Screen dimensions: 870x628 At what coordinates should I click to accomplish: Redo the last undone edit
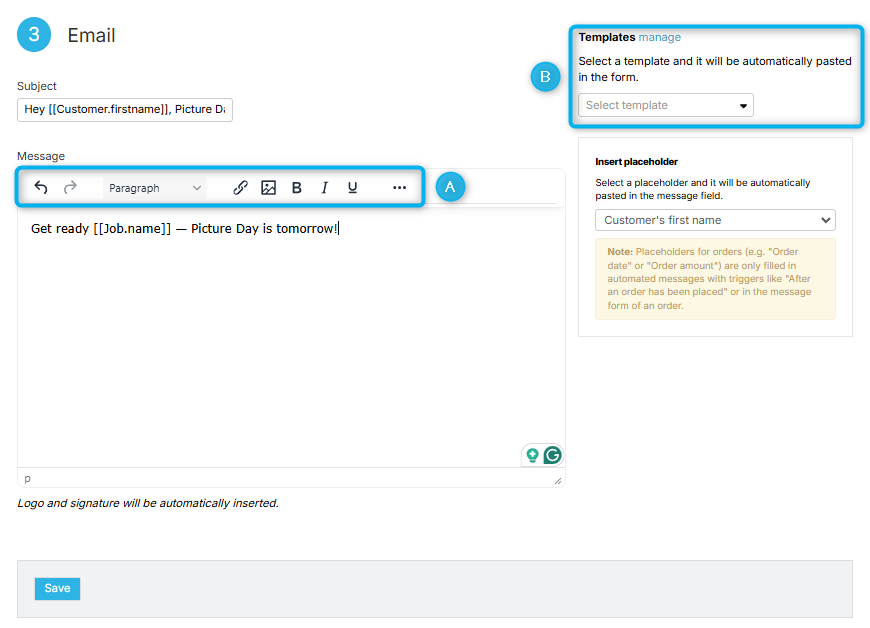[x=70, y=188]
